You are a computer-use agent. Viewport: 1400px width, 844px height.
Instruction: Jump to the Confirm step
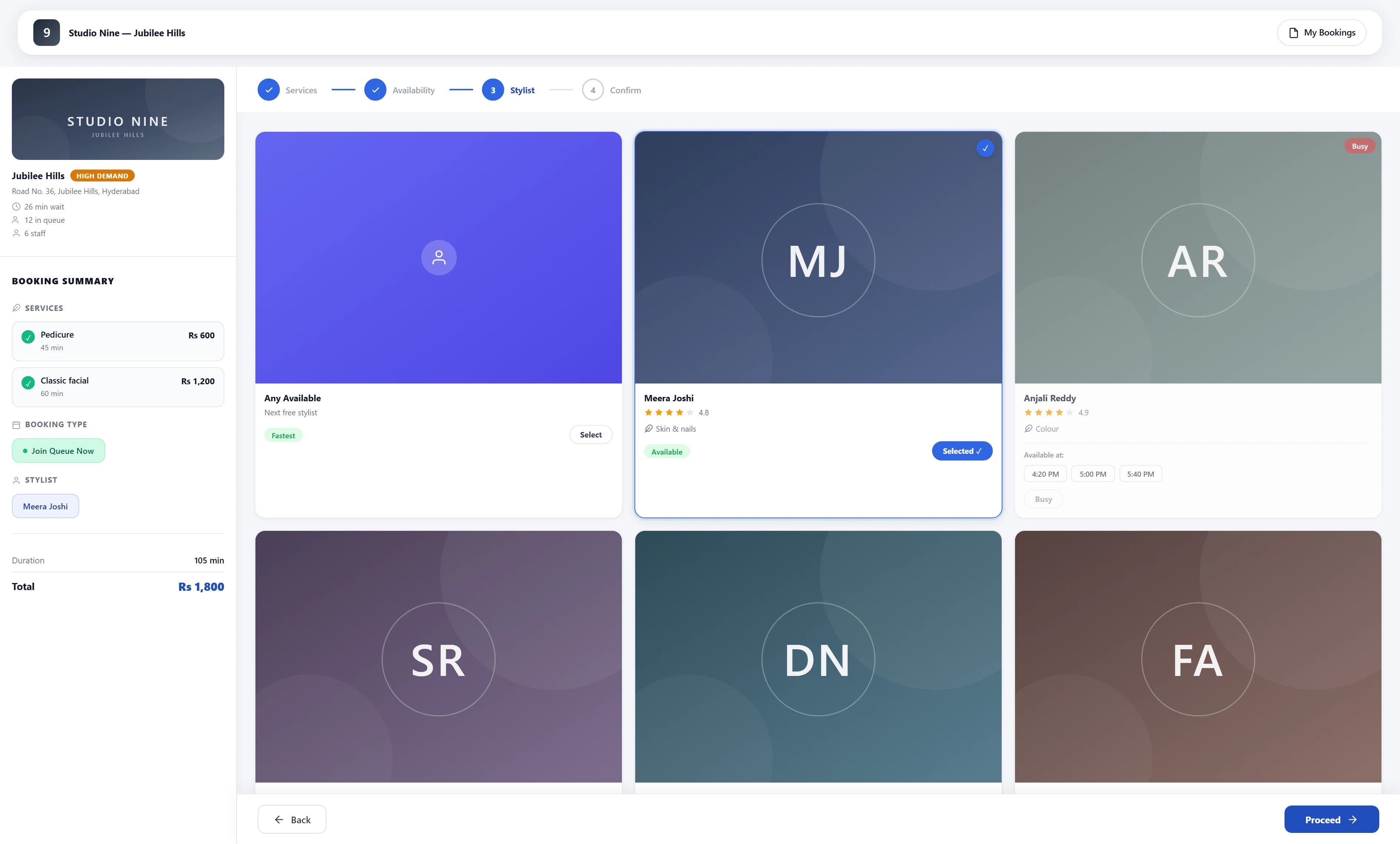tap(612, 90)
